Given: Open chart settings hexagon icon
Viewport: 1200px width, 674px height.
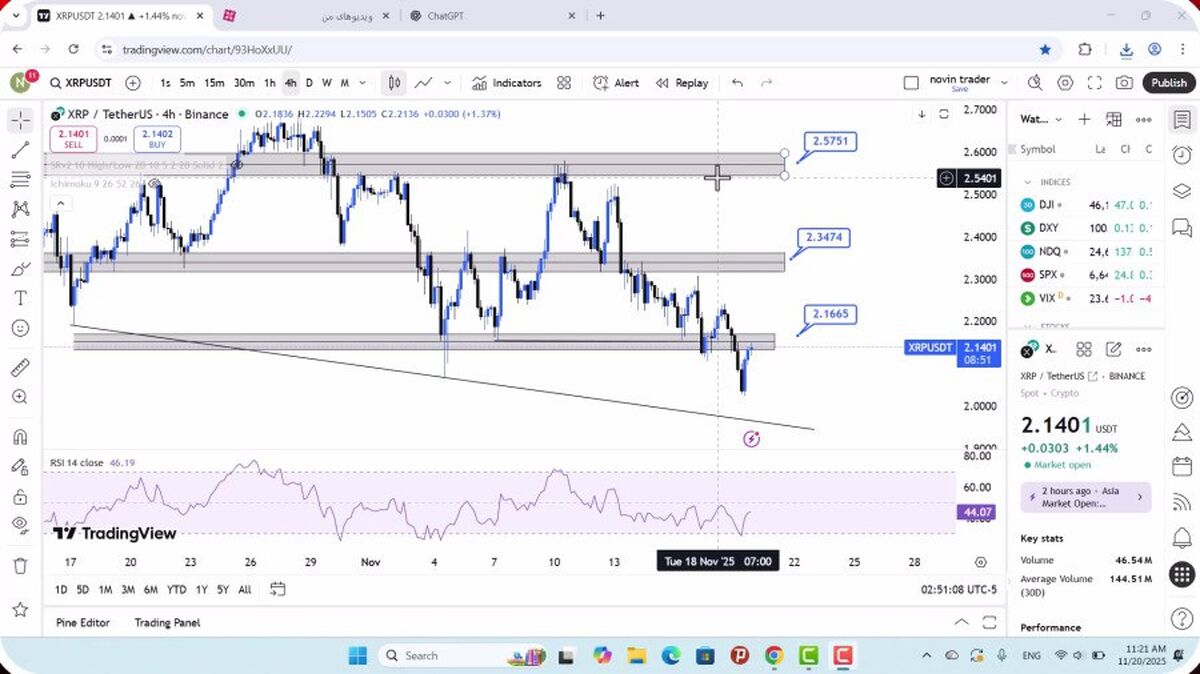Looking at the screenshot, I should pyautogui.click(x=1065, y=83).
